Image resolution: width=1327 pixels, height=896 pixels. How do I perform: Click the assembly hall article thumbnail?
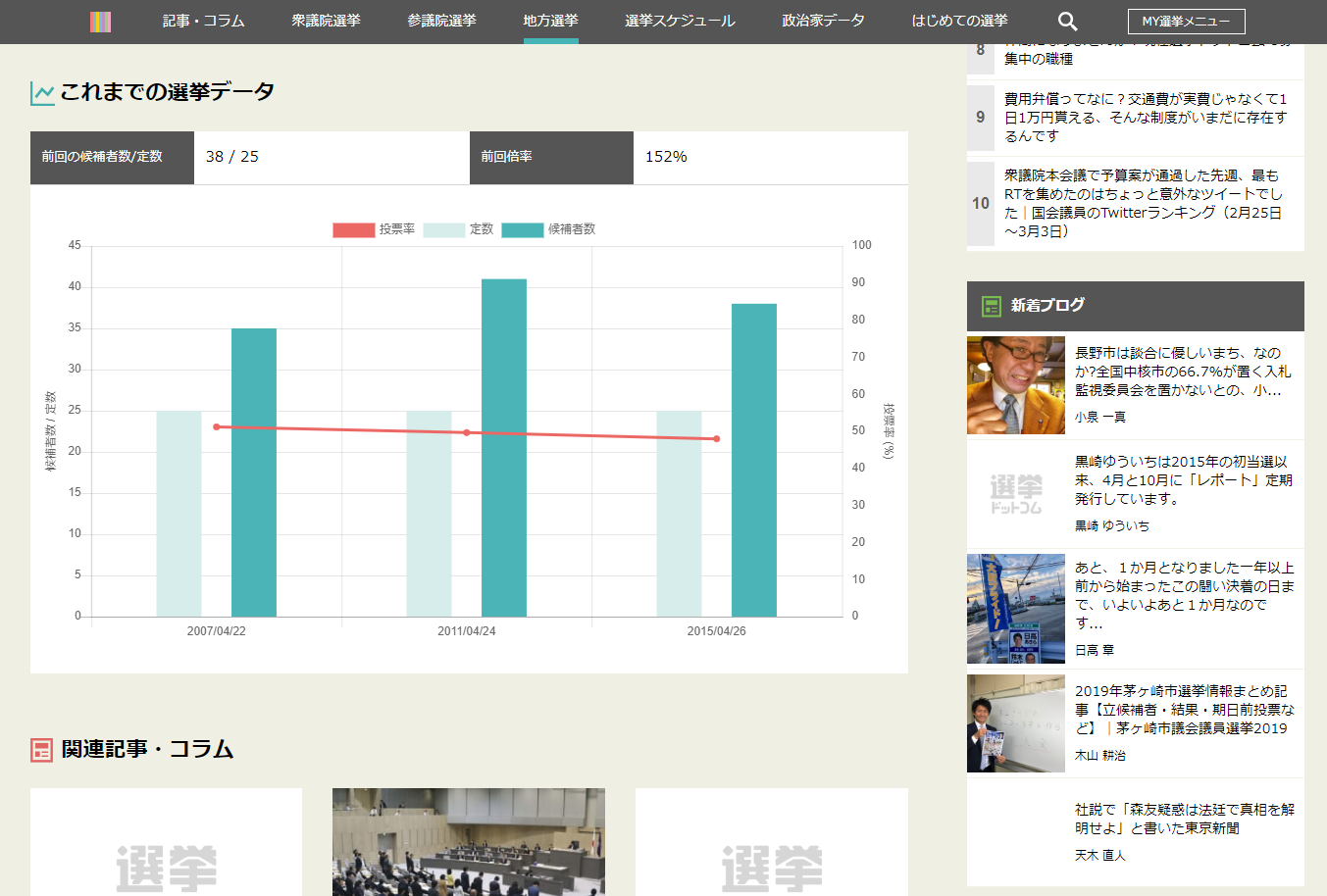[468, 841]
